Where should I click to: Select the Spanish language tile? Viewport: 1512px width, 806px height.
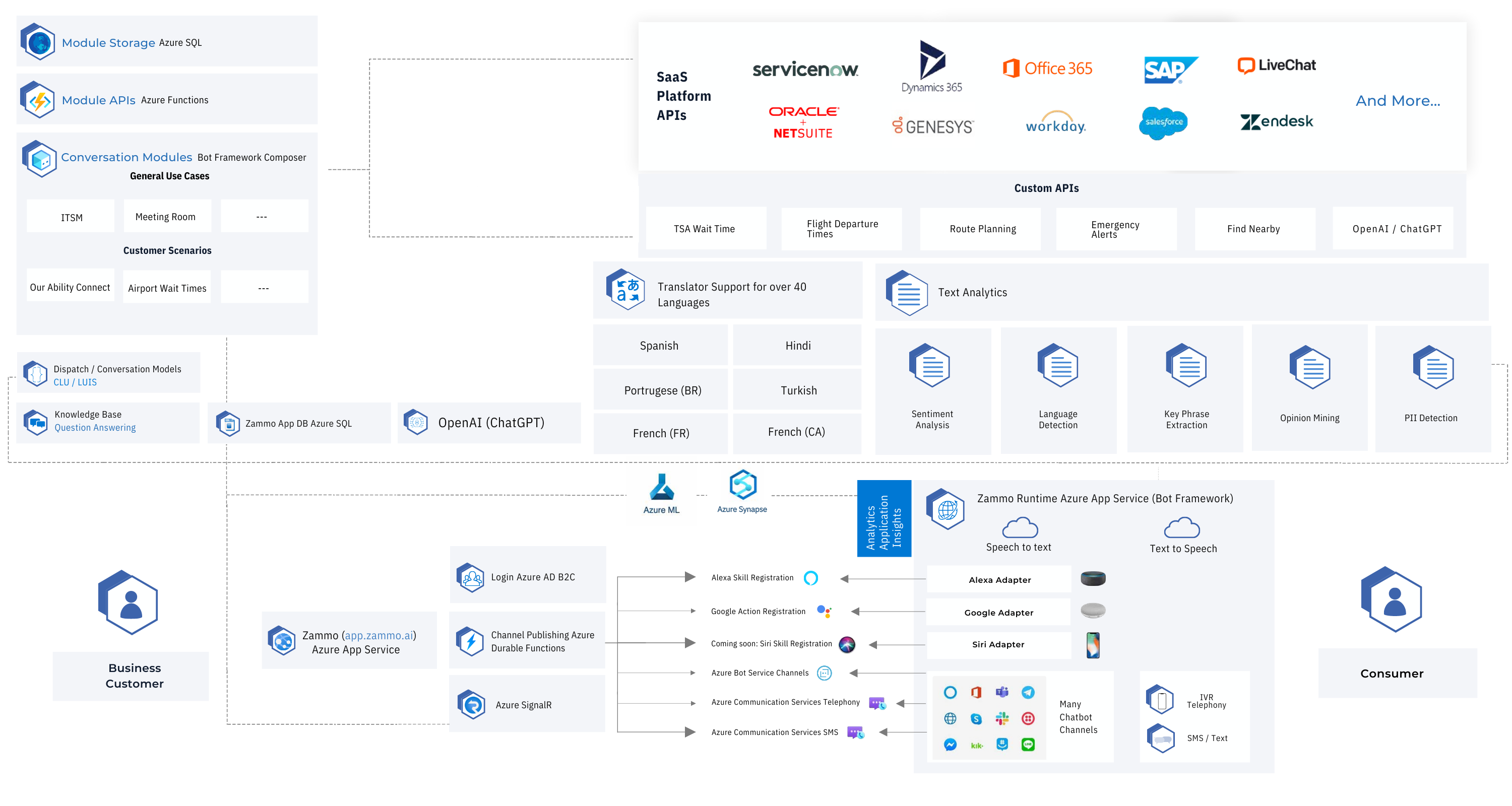(659, 346)
